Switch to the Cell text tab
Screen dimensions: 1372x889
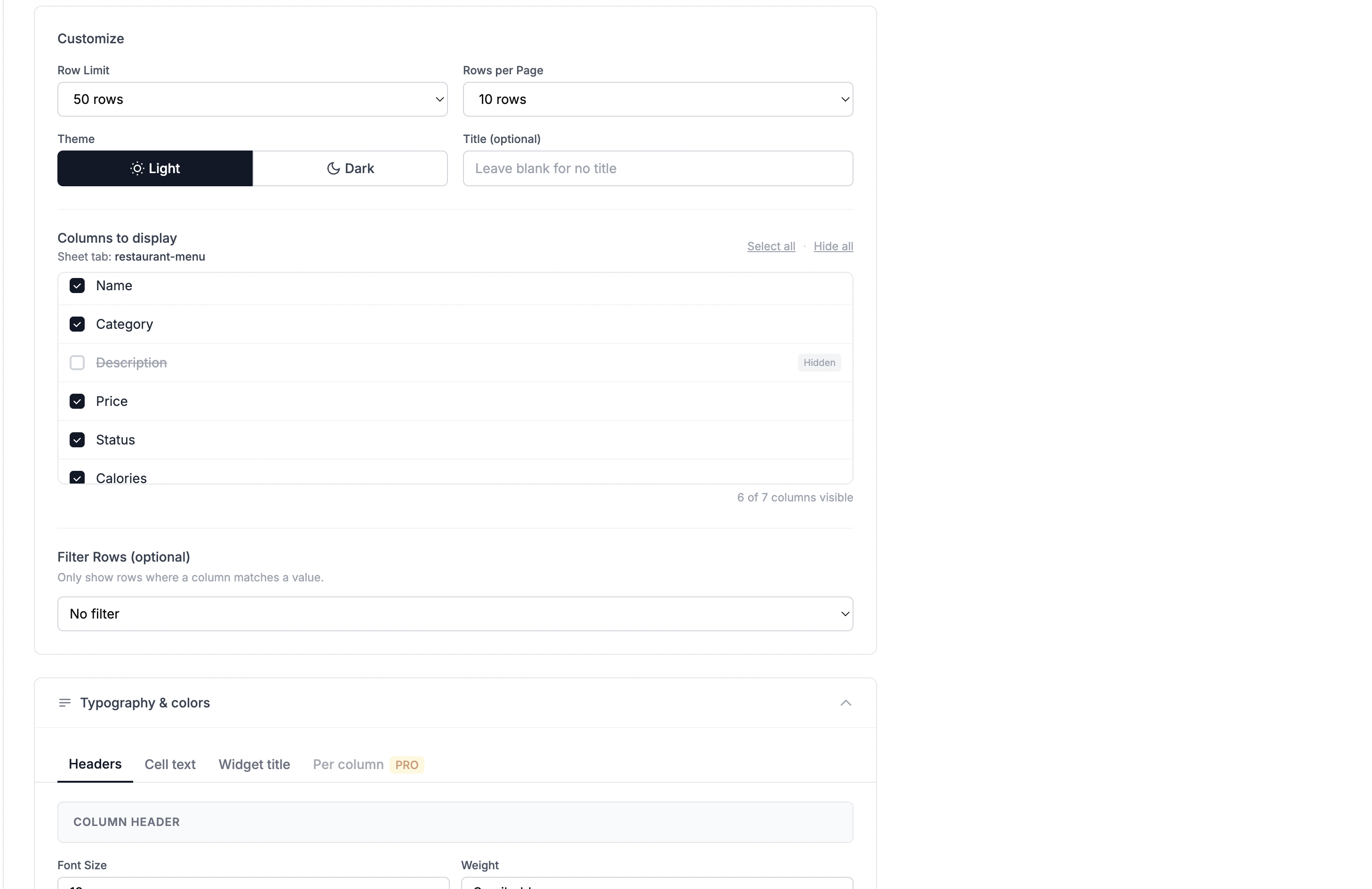[170, 764]
